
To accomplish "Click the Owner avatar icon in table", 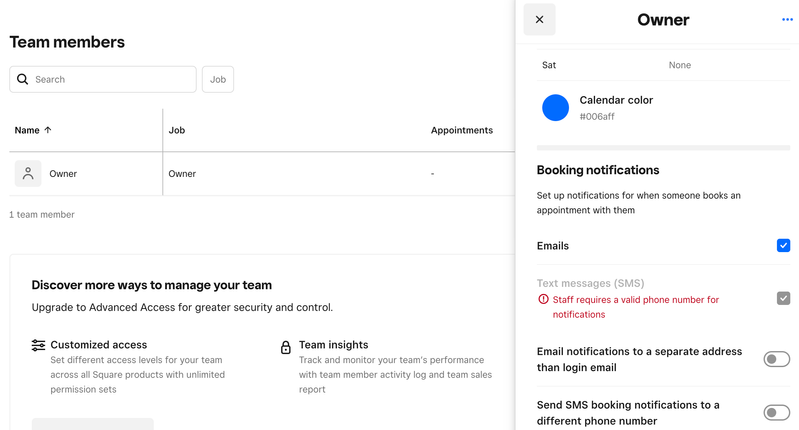I will (28, 174).
